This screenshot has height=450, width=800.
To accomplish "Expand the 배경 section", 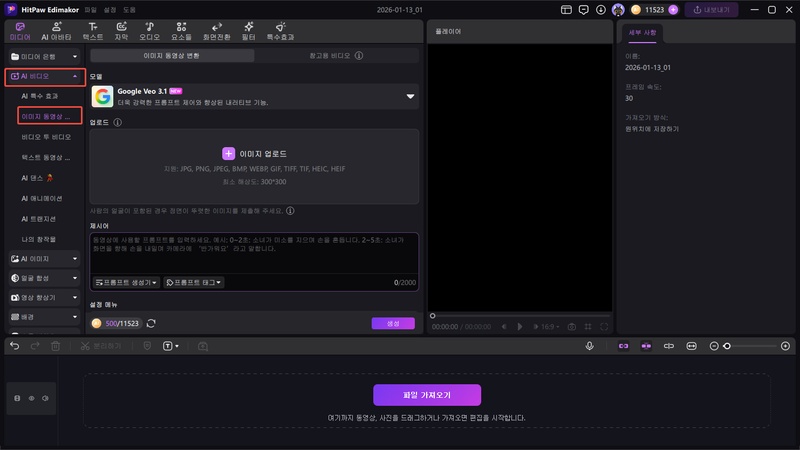I will pos(44,317).
